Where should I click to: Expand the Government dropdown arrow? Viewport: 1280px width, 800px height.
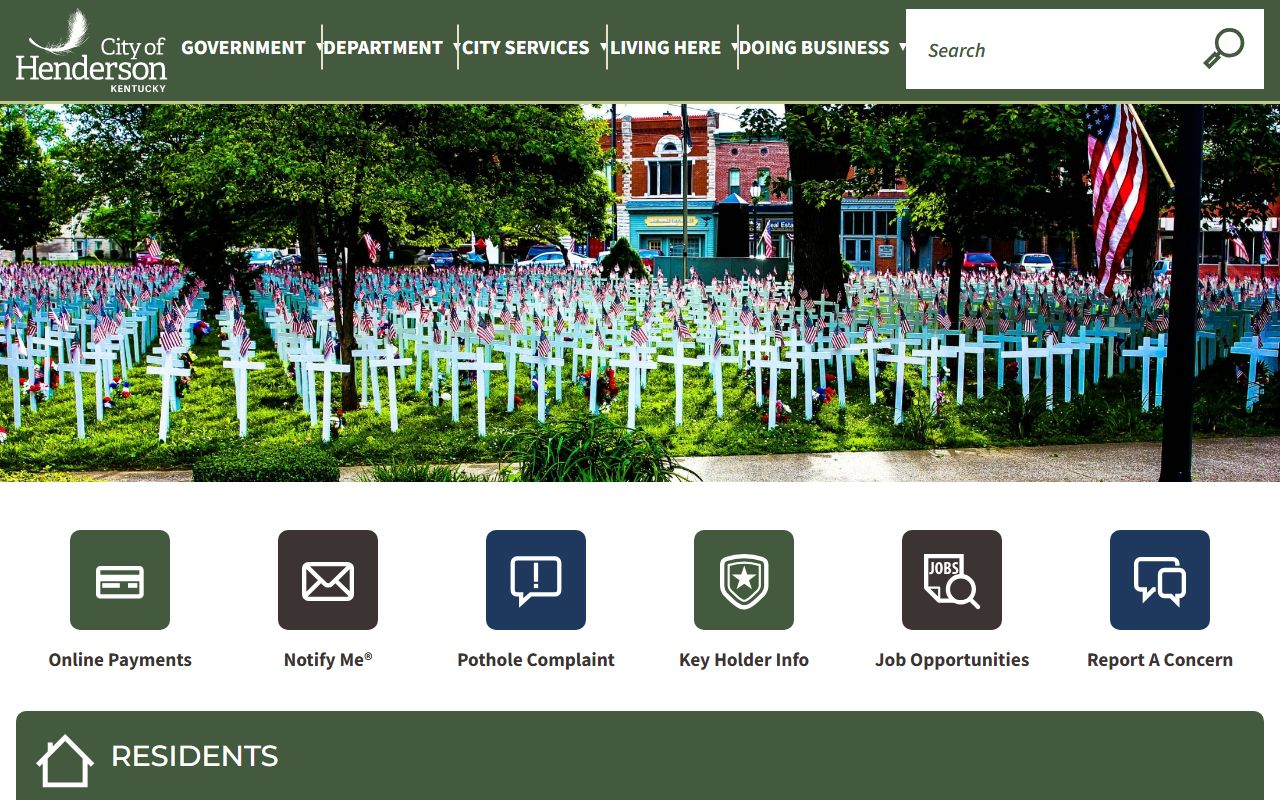tap(319, 48)
